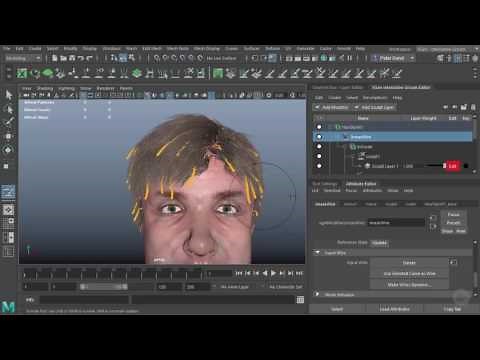Toggle visibility of the third tree row
The image size is (480, 360).
point(319,146)
